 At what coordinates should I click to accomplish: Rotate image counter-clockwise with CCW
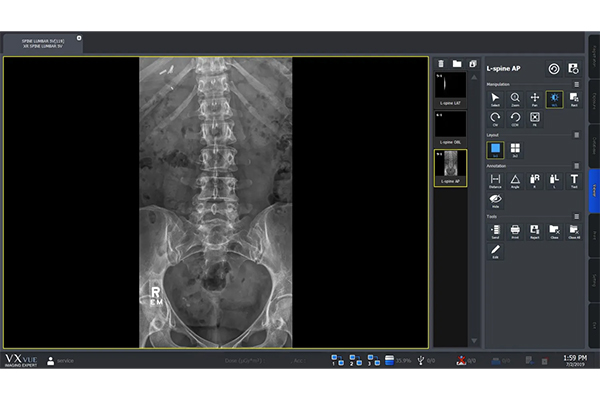tap(515, 119)
